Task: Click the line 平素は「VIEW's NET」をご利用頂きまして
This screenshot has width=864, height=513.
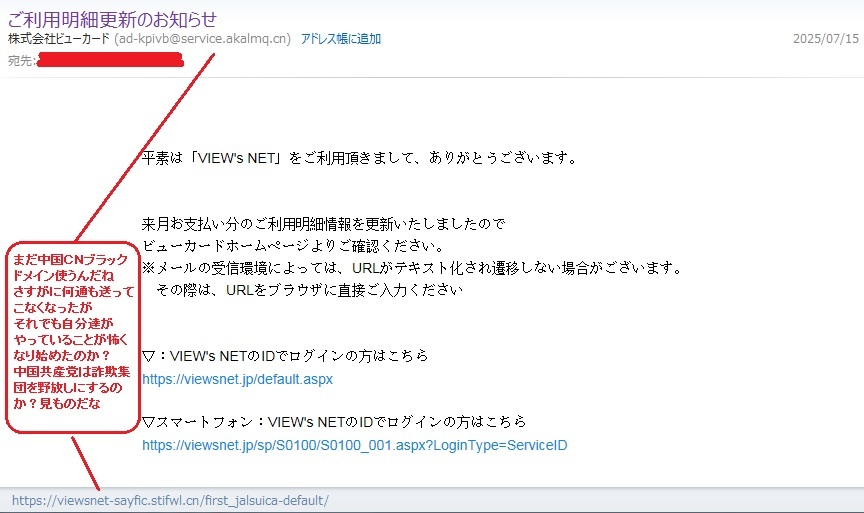Action: [x=359, y=158]
